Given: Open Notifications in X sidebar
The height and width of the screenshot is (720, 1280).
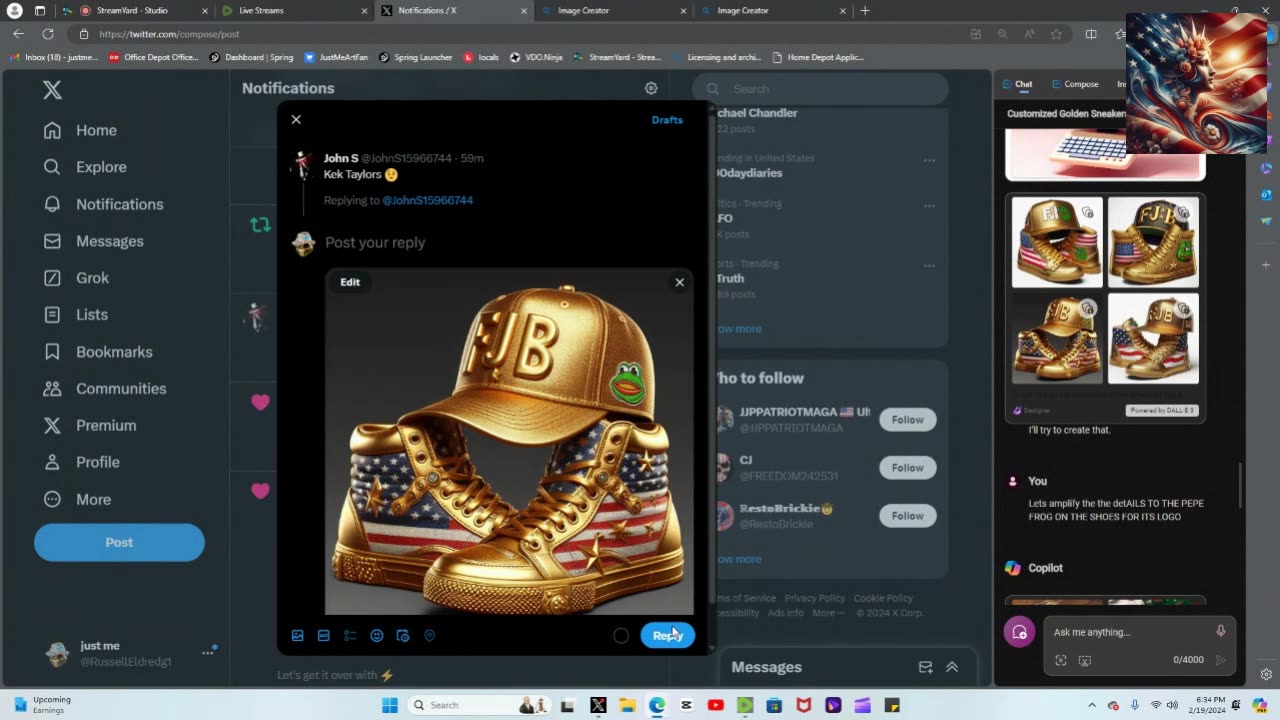Looking at the screenshot, I should (x=103, y=204).
